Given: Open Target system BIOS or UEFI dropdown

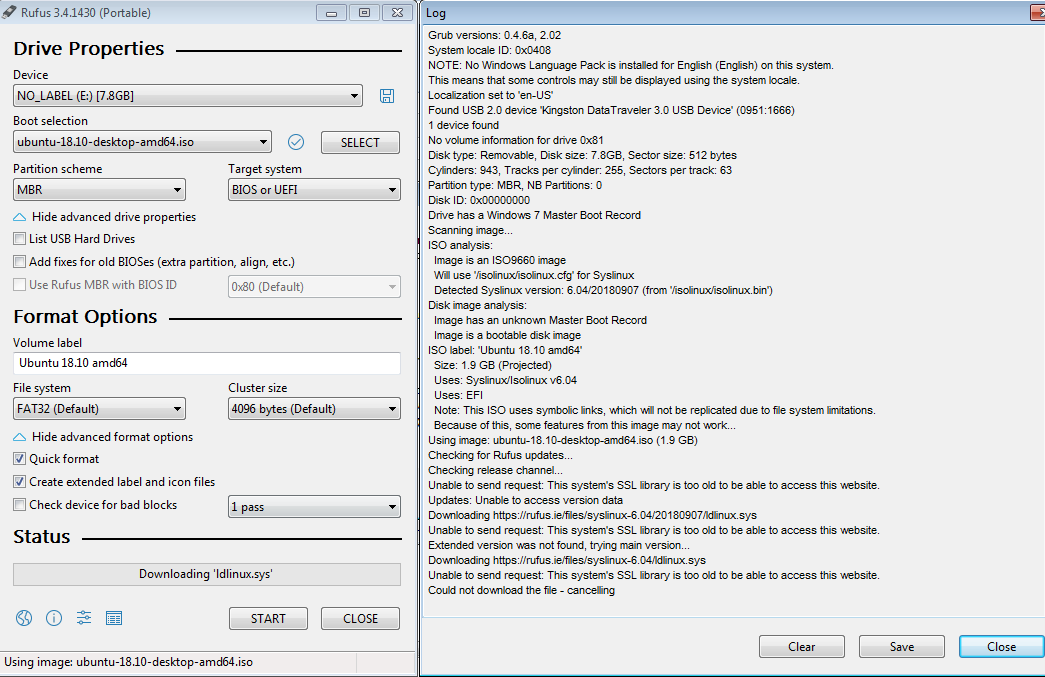Looking at the screenshot, I should point(314,190).
